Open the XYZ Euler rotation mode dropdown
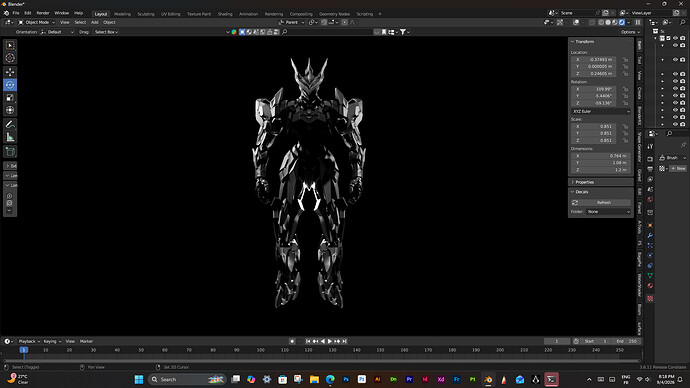This screenshot has width=690, height=388. point(601,111)
